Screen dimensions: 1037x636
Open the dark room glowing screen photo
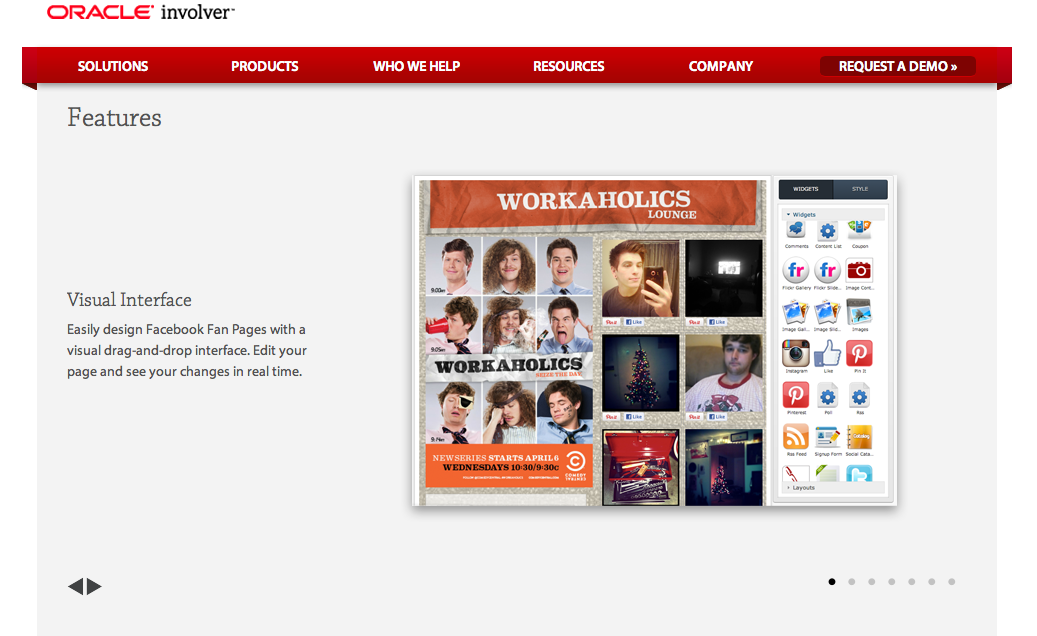[x=724, y=278]
